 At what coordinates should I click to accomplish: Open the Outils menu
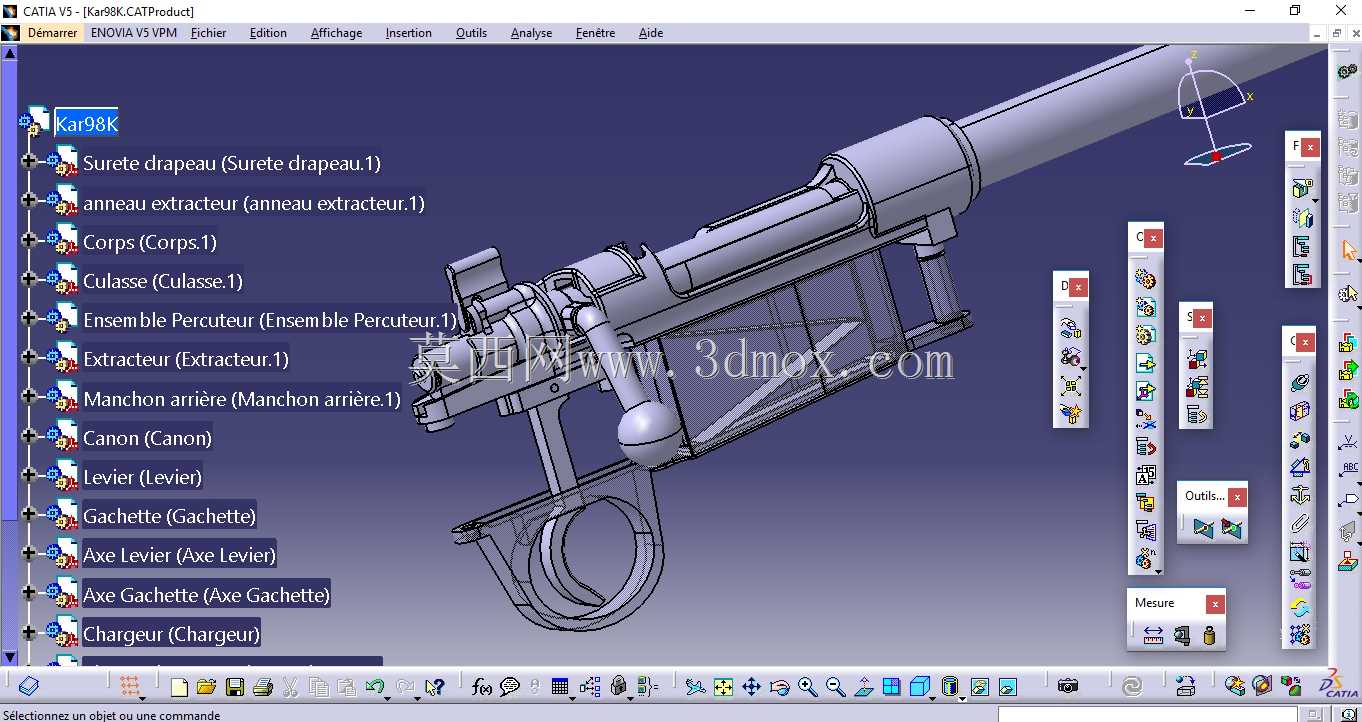tap(471, 33)
